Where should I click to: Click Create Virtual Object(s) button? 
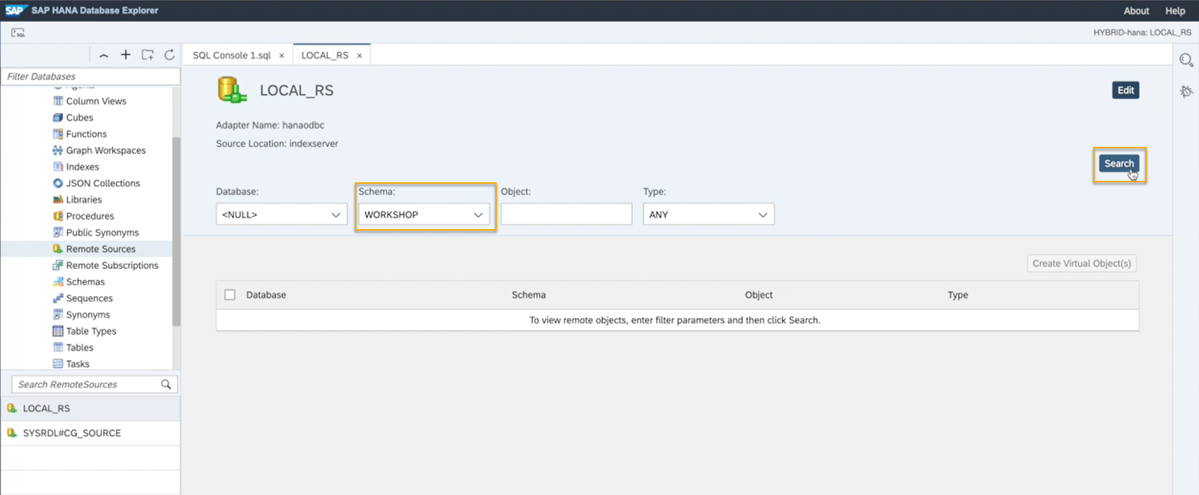(1082, 263)
